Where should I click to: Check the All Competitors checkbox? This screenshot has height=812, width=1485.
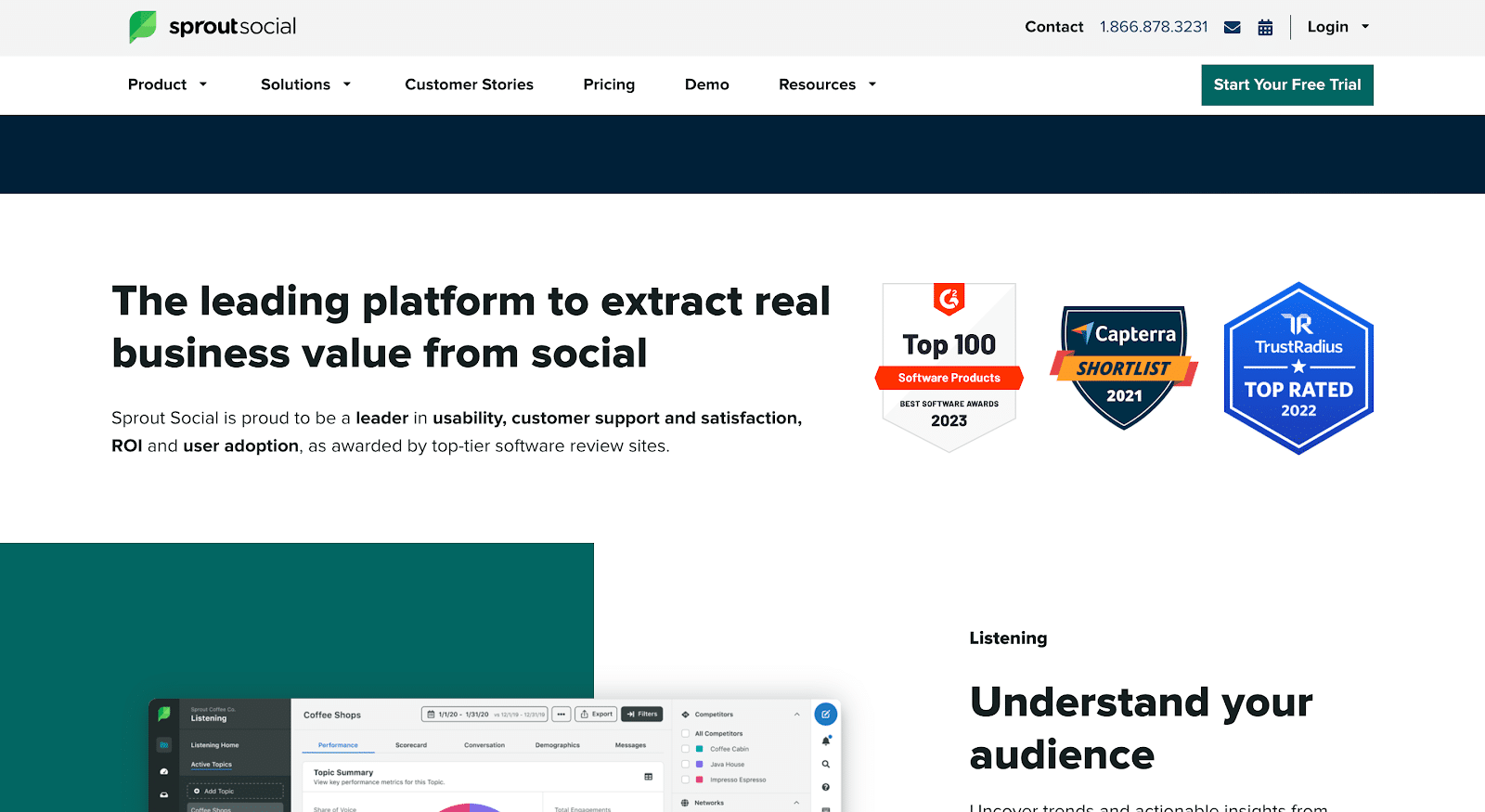(x=685, y=733)
